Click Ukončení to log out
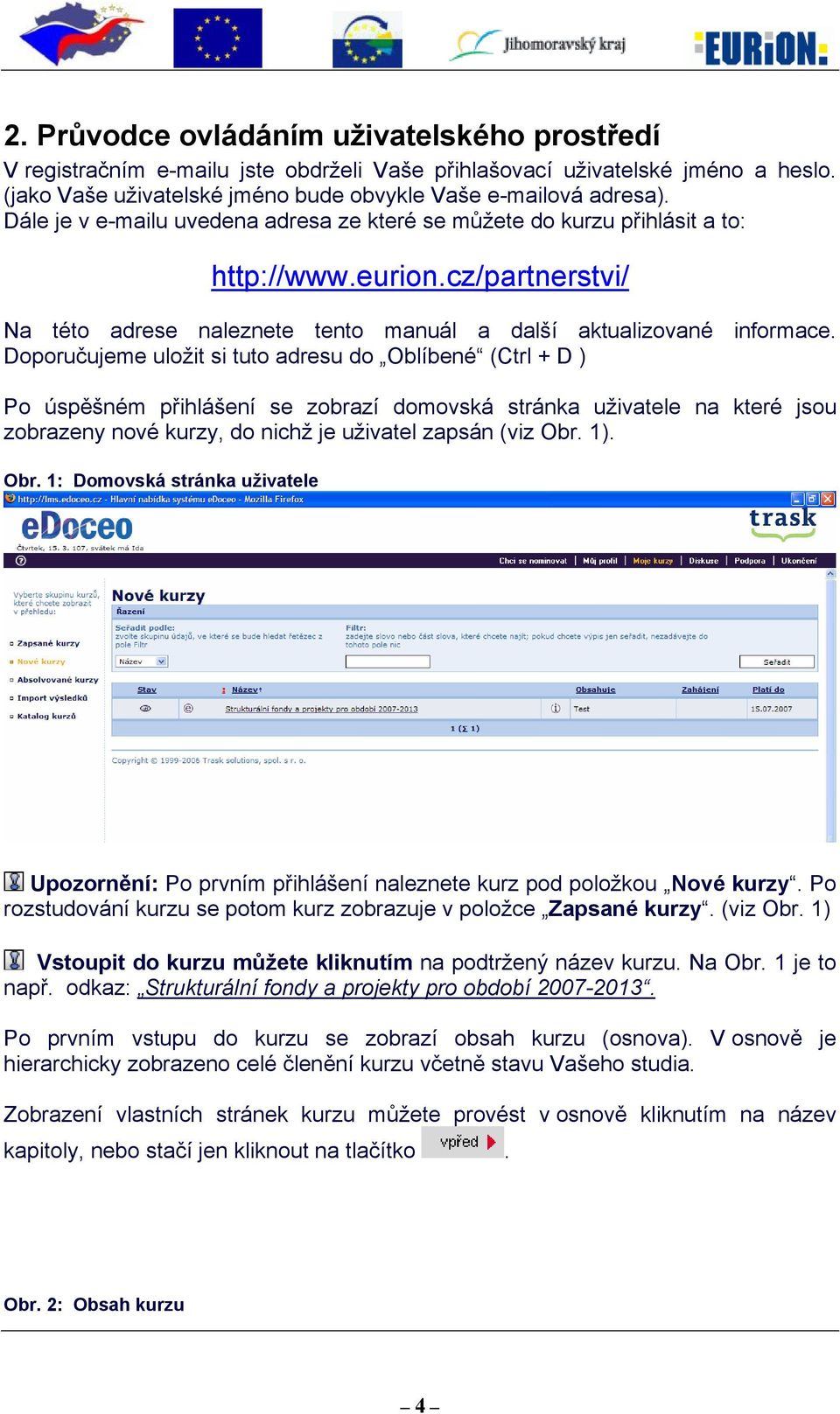This screenshot has height=1414, width=840. pyautogui.click(x=799, y=561)
